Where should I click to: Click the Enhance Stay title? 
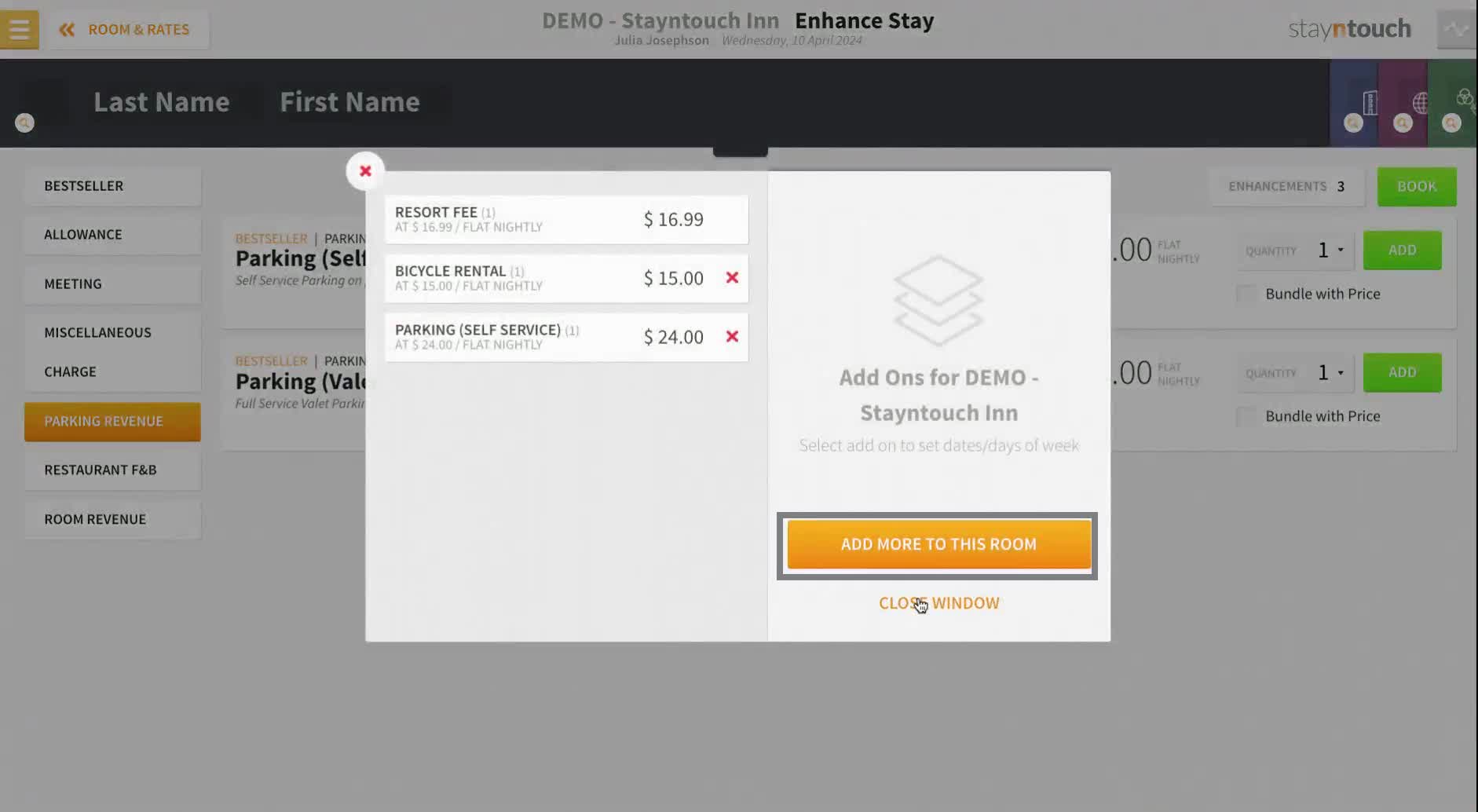(865, 20)
